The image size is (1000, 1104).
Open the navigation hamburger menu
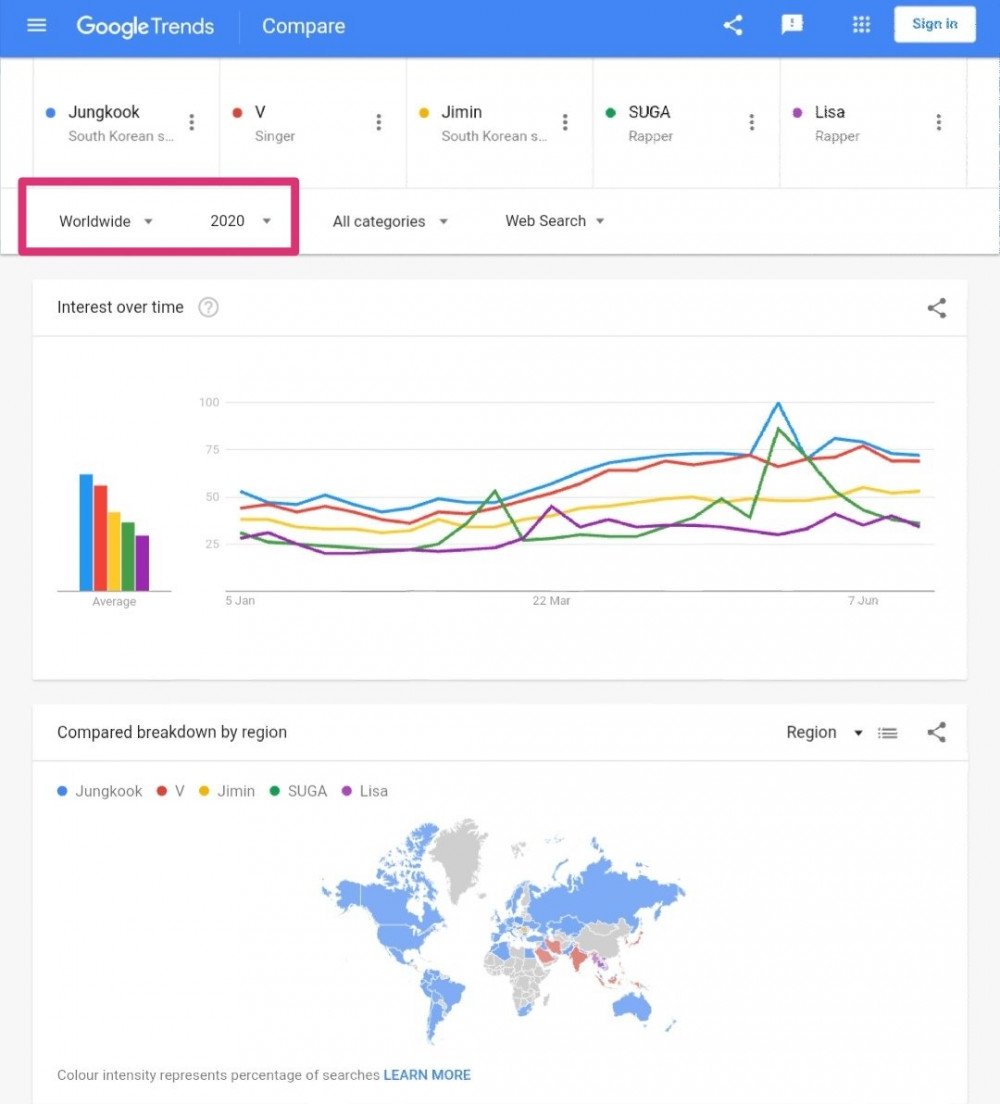tap(37, 25)
